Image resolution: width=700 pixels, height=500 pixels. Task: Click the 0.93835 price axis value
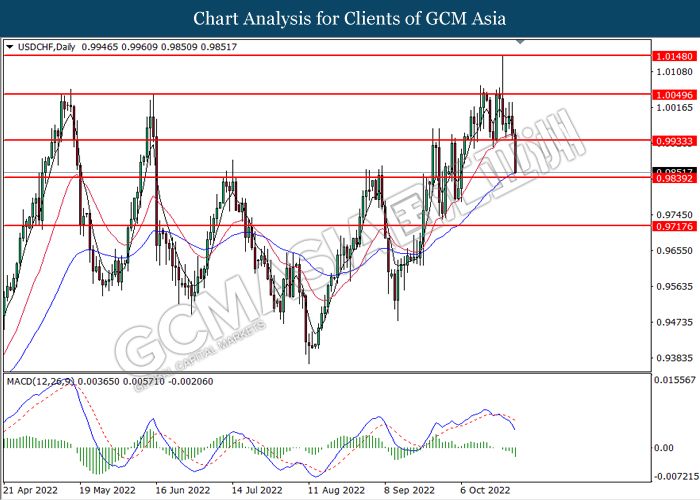pos(675,358)
